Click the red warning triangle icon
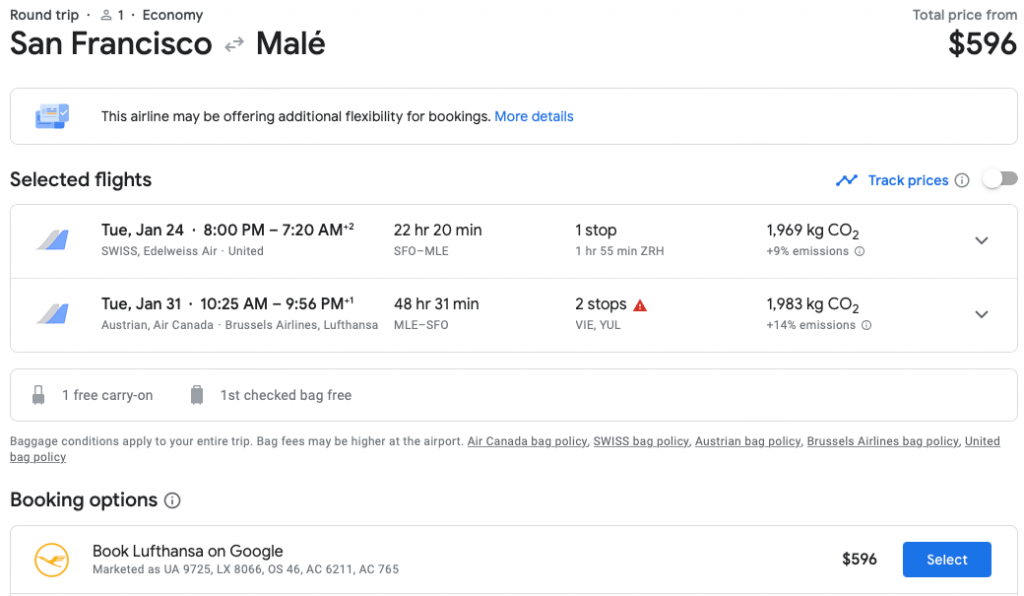Image resolution: width=1024 pixels, height=596 pixels. (640, 305)
